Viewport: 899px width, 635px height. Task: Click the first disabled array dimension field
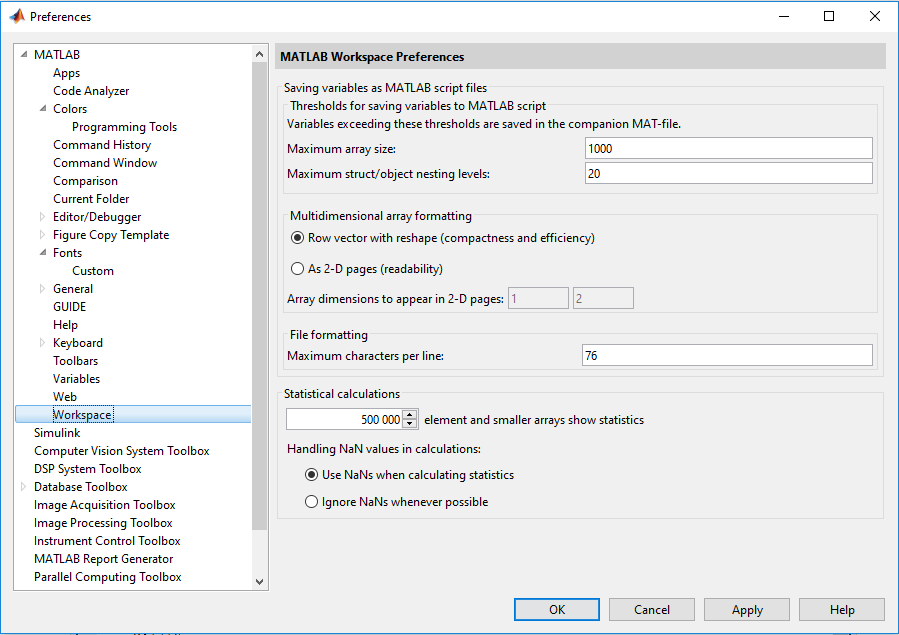click(x=538, y=299)
